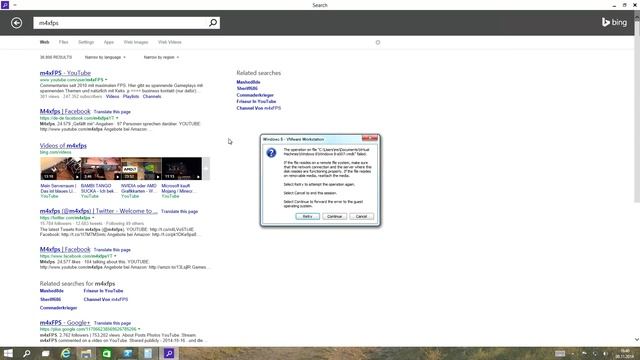Play NVIDIA oder AMD Grafikkarten video thumbnail
Screen dimensions: 640x360
(x=141, y=169)
